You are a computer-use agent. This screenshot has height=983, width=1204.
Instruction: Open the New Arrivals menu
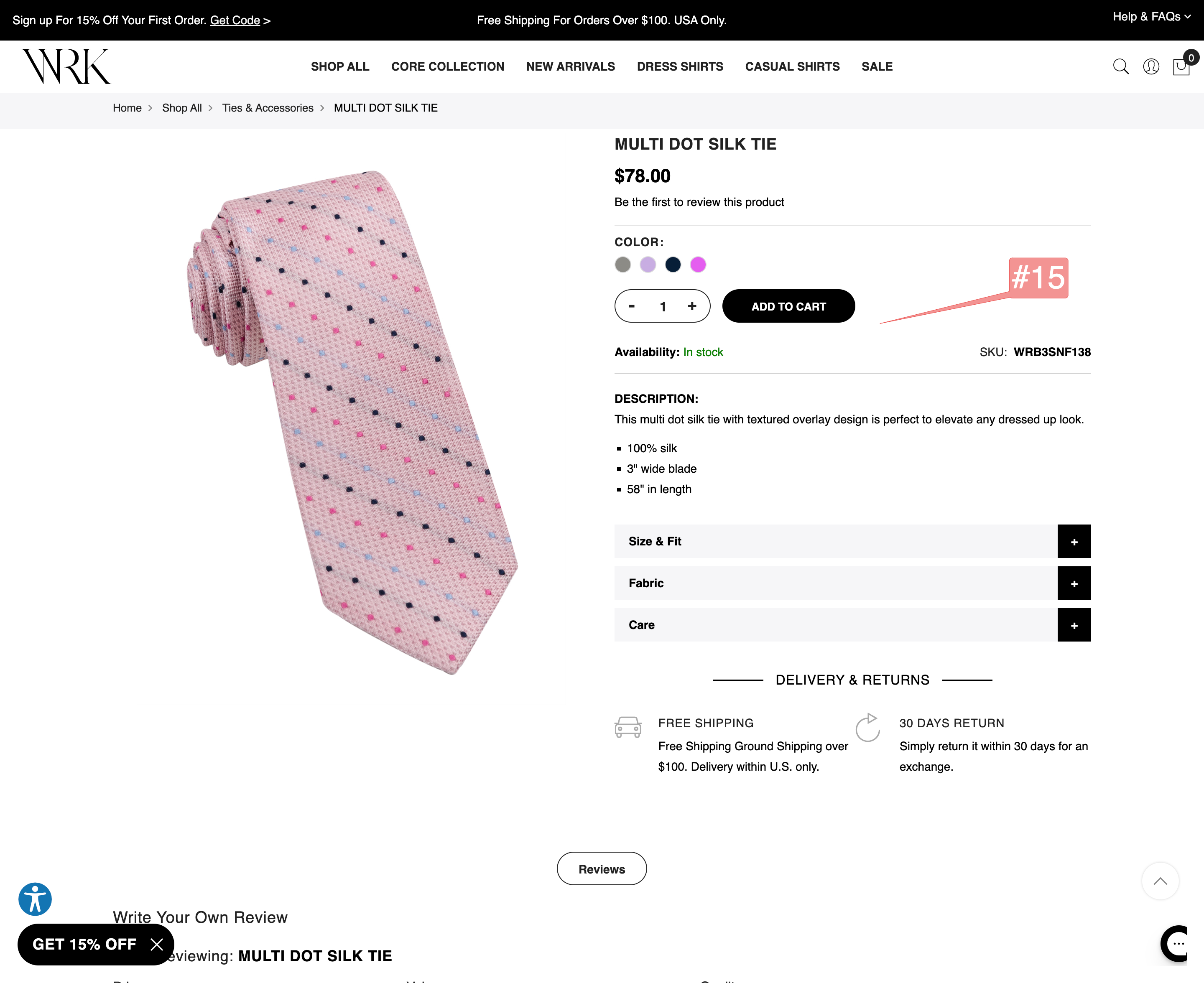point(570,66)
